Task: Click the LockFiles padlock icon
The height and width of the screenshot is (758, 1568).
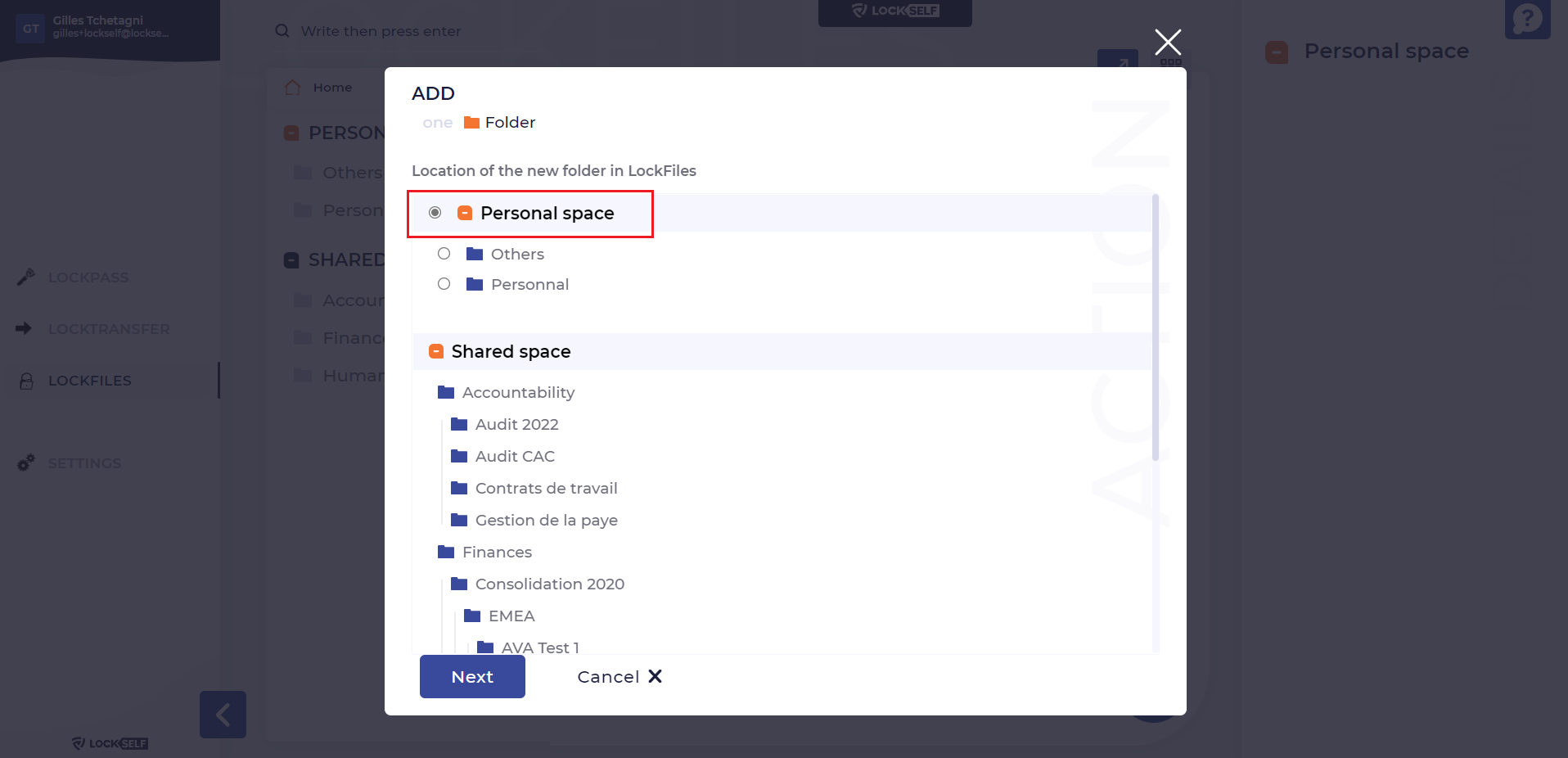Action: [x=26, y=381]
